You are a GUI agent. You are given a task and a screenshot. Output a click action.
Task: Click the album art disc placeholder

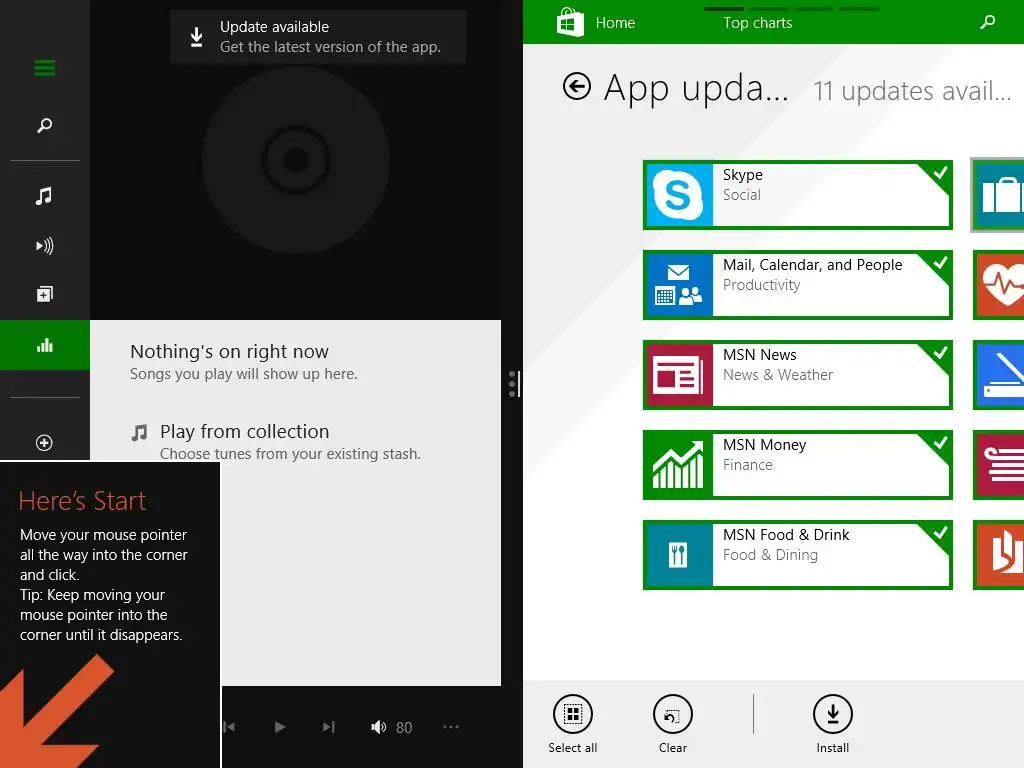[x=296, y=160]
